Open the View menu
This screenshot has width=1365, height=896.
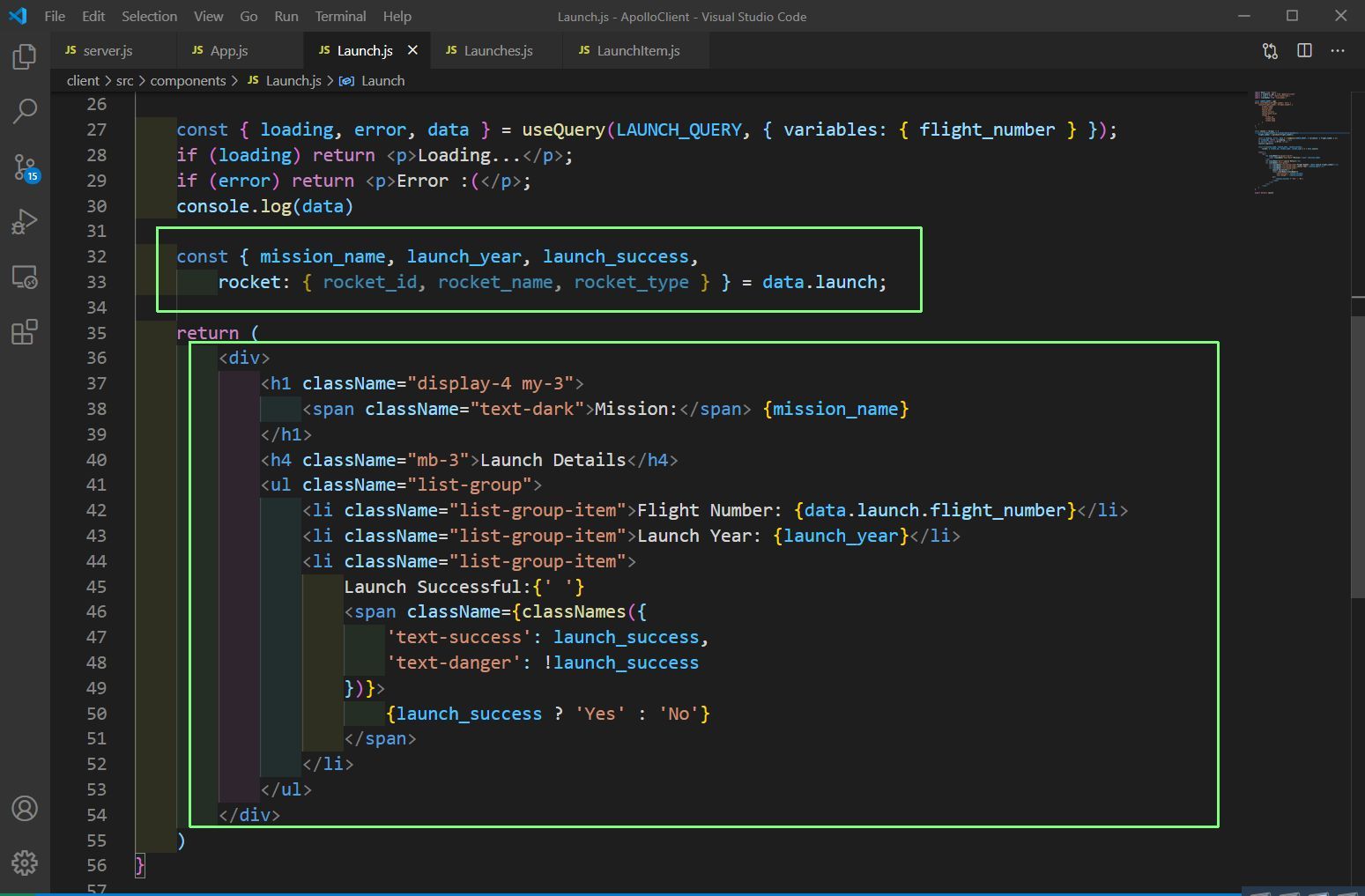tap(208, 16)
